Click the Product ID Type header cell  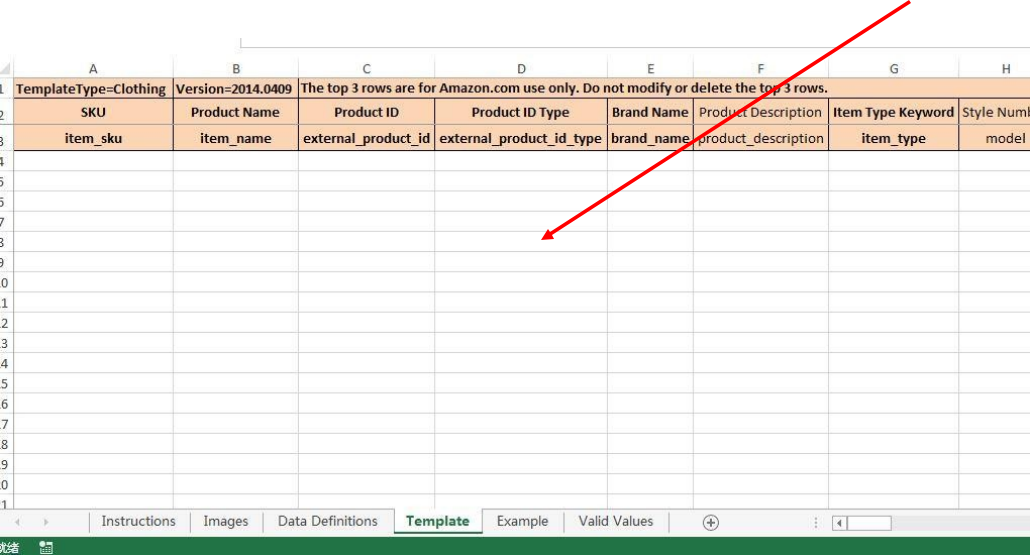point(520,112)
